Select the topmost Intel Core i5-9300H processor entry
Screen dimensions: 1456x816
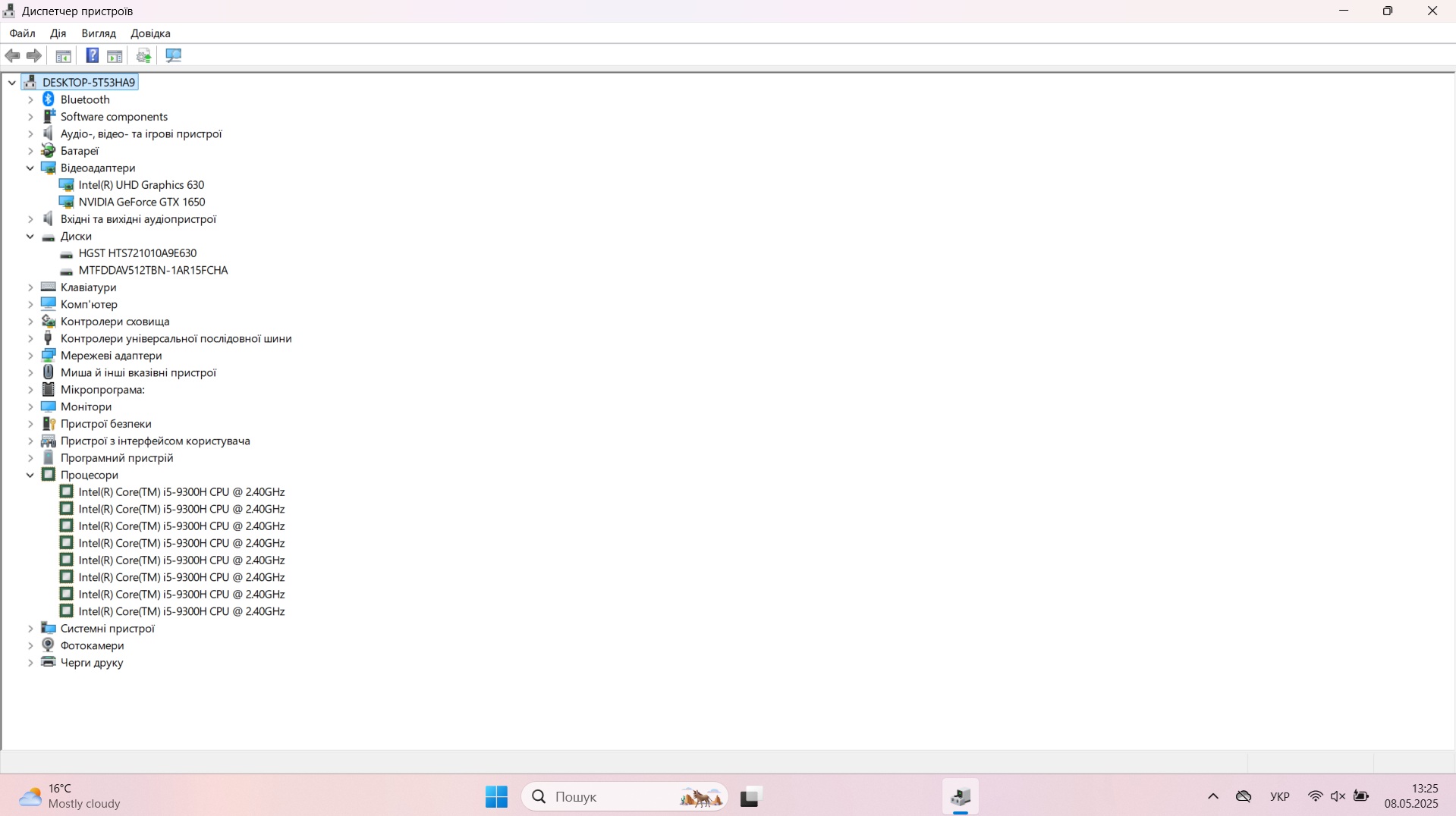point(181,492)
